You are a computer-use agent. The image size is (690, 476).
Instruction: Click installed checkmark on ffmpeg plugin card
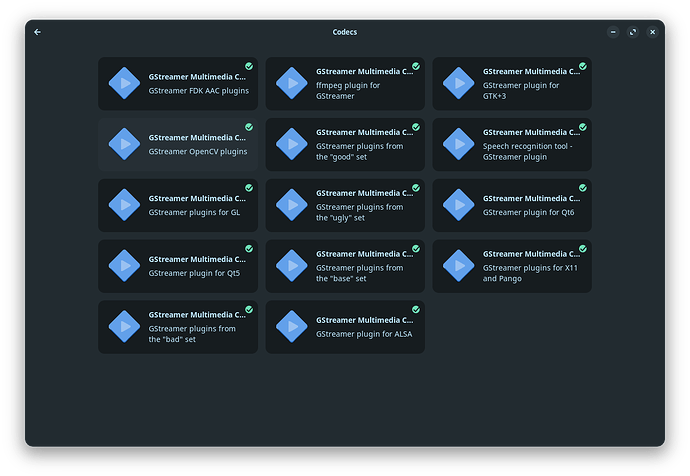click(416, 66)
